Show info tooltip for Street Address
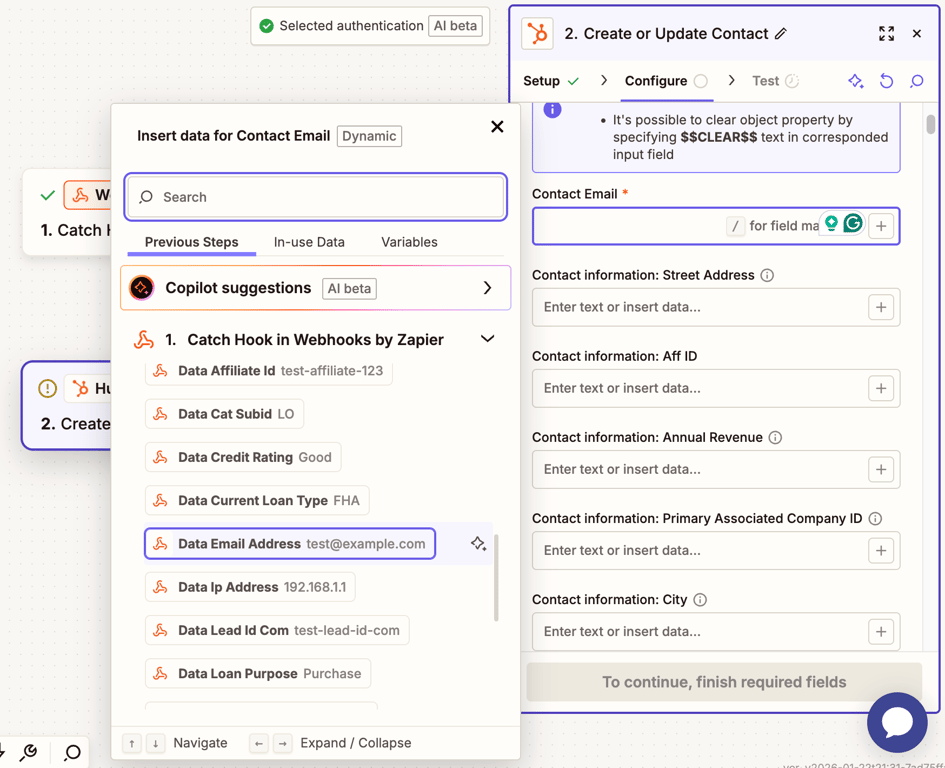The height and width of the screenshot is (768, 945). (x=767, y=275)
